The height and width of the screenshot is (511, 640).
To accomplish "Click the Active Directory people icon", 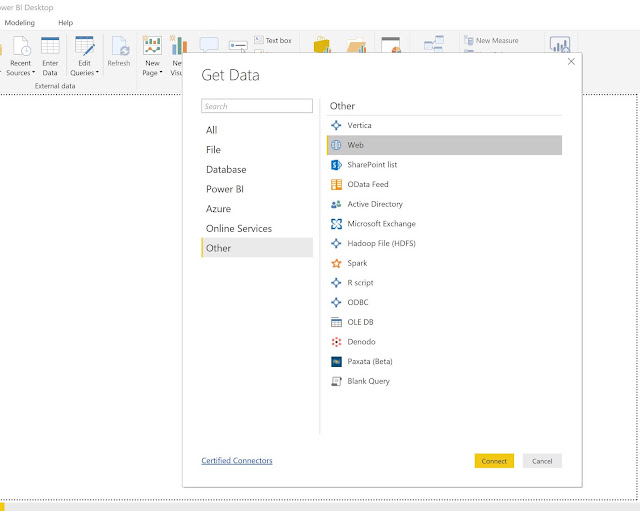I will (336, 204).
